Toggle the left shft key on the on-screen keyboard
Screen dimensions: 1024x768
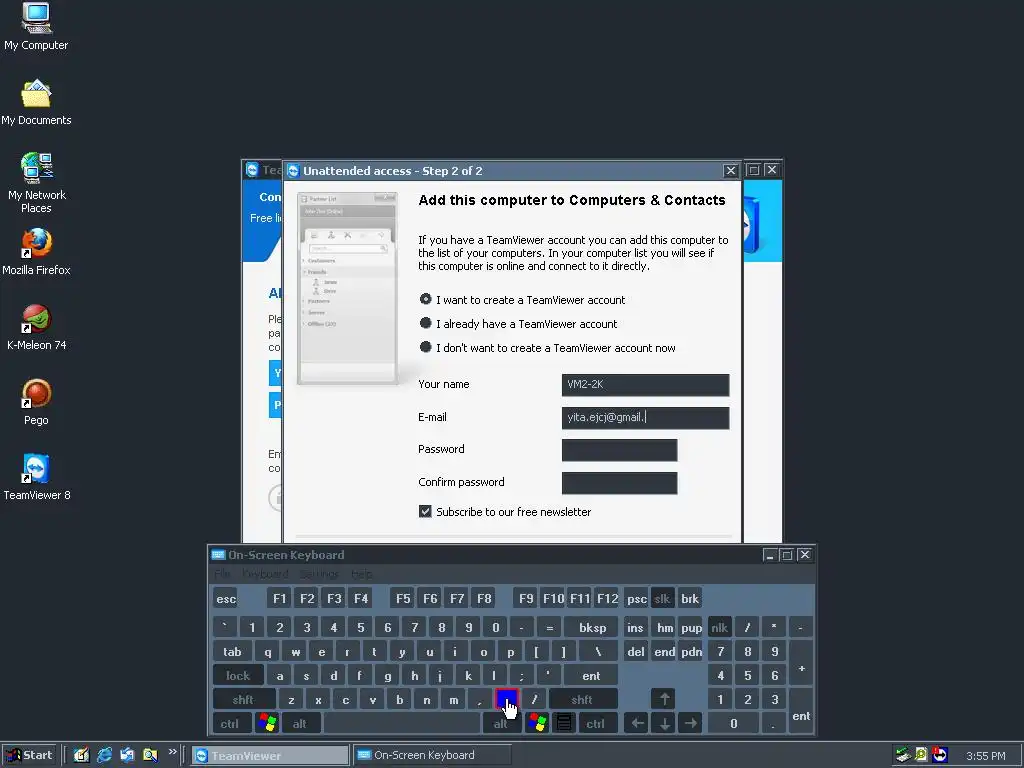(x=243, y=699)
